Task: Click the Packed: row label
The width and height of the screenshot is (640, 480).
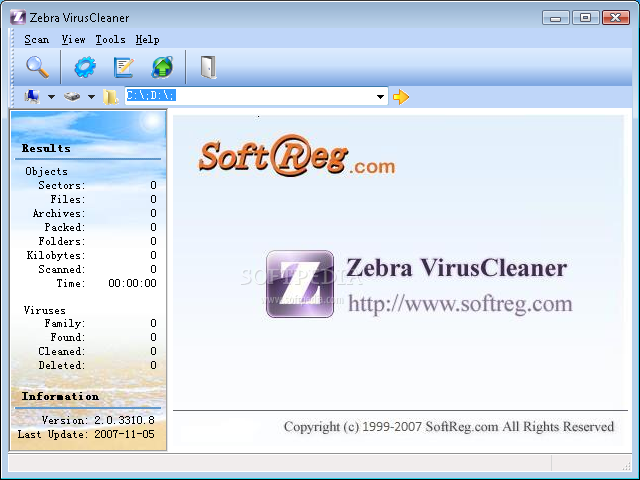Action: 64,227
